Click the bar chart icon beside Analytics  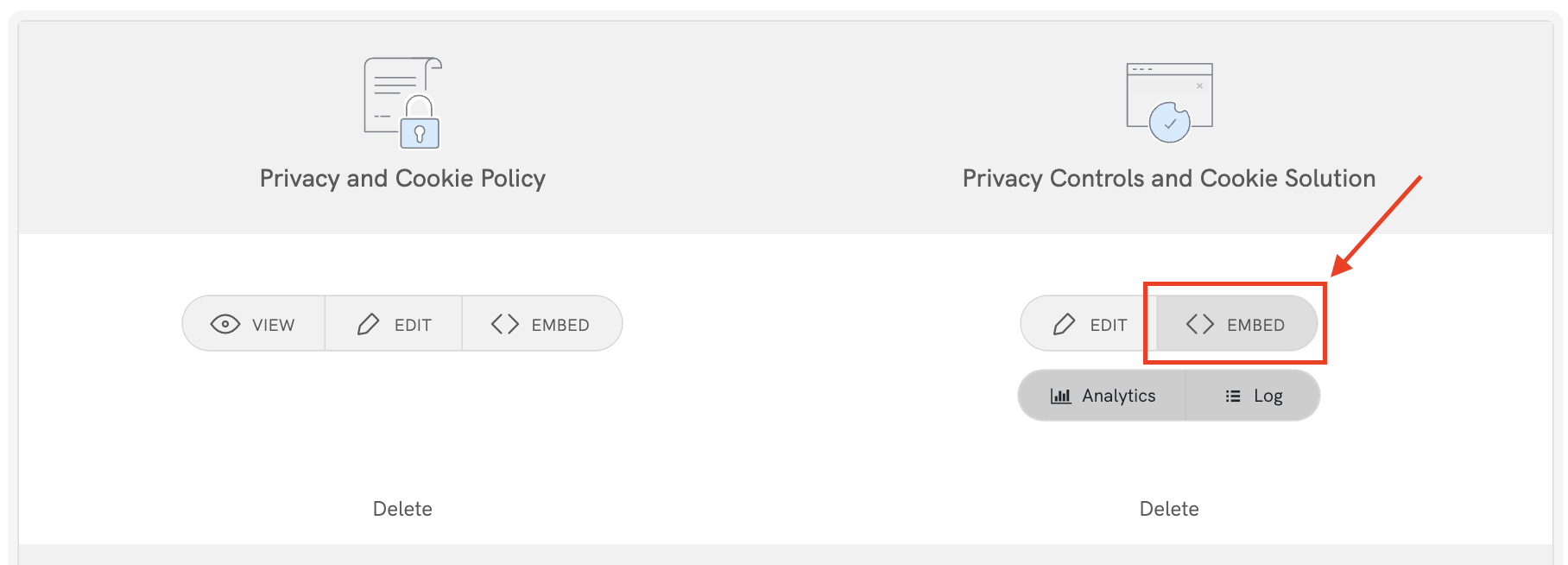tap(1060, 396)
